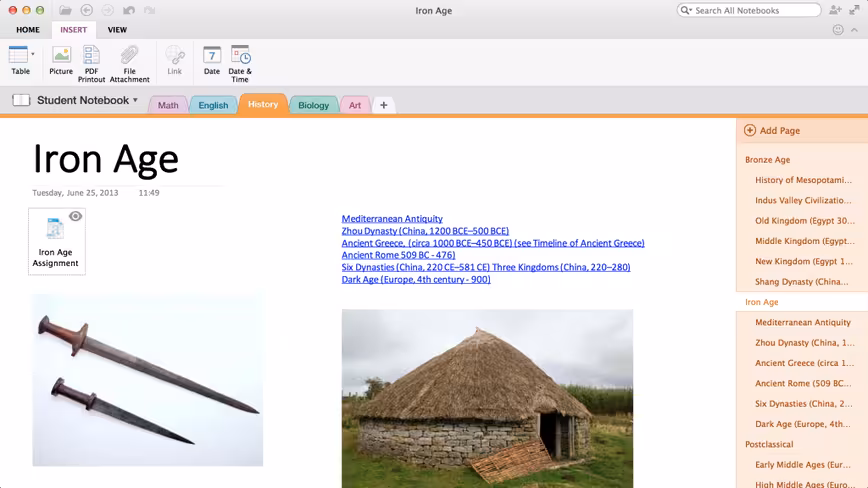This screenshot has height=488, width=868.
Task: Undo the last action
Action: coord(128,10)
